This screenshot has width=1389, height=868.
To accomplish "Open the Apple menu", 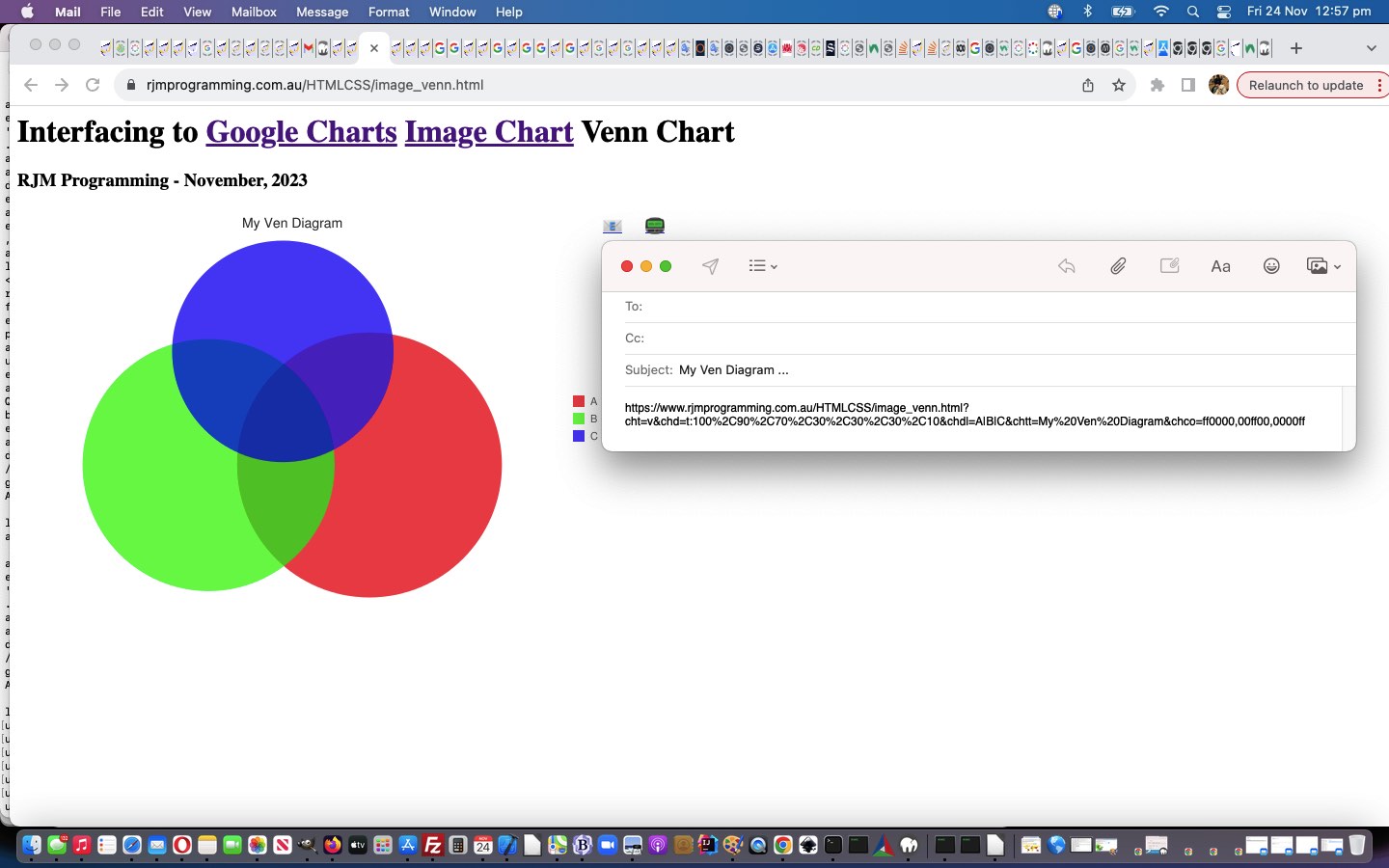I will click(x=27, y=12).
